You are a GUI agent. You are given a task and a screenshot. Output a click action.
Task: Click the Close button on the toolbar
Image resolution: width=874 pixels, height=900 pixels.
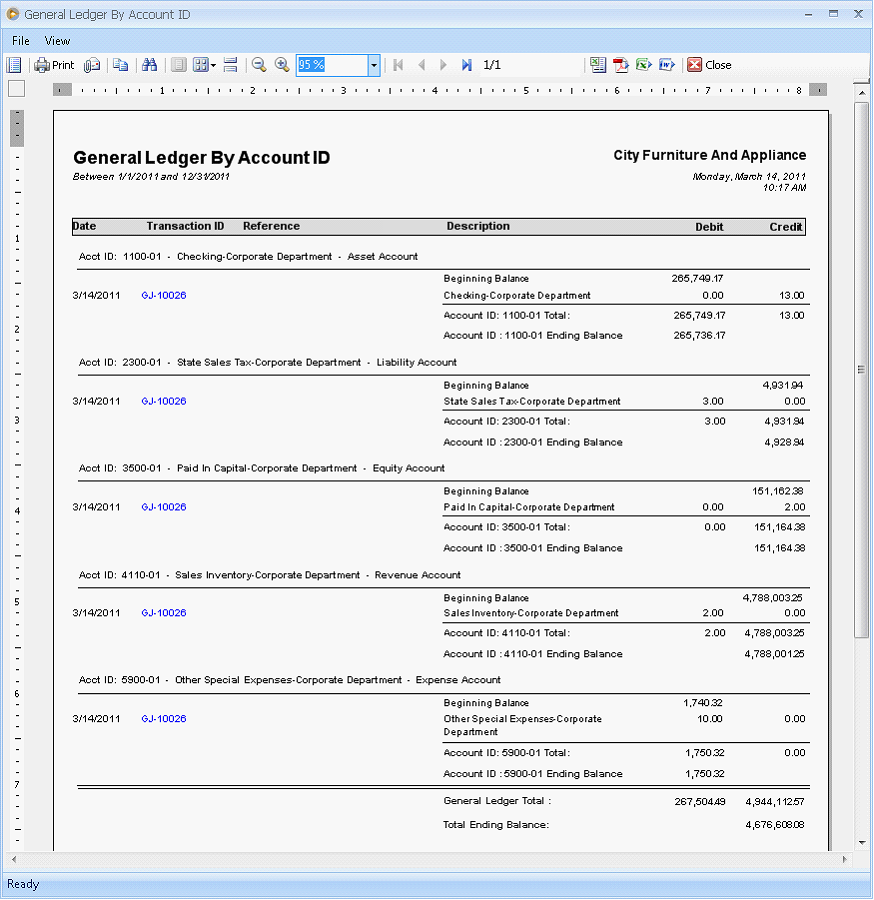point(710,65)
